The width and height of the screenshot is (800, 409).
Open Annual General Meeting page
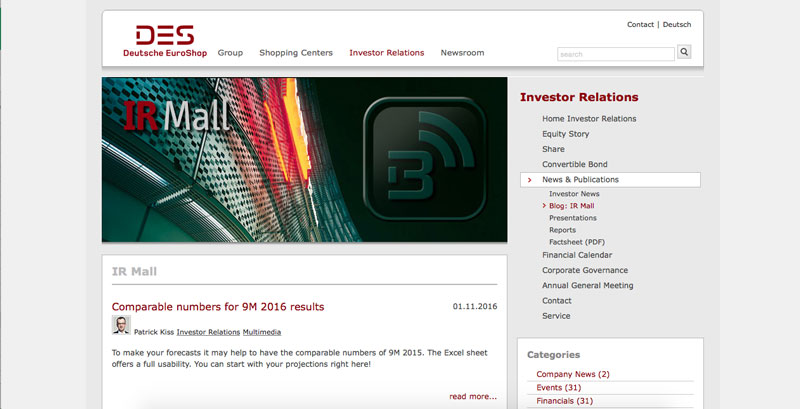click(587, 286)
